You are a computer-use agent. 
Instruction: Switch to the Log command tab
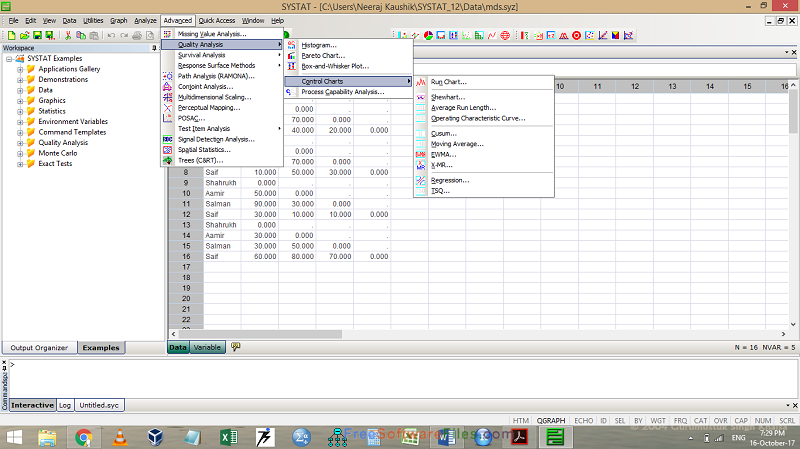pyautogui.click(x=65, y=405)
